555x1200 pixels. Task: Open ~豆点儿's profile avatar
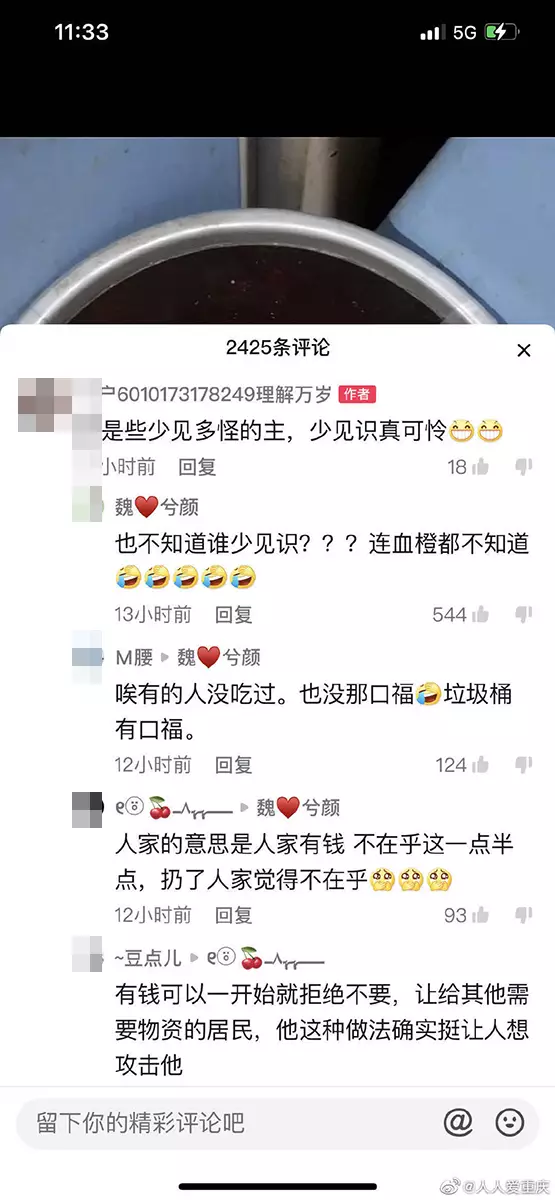click(88, 955)
